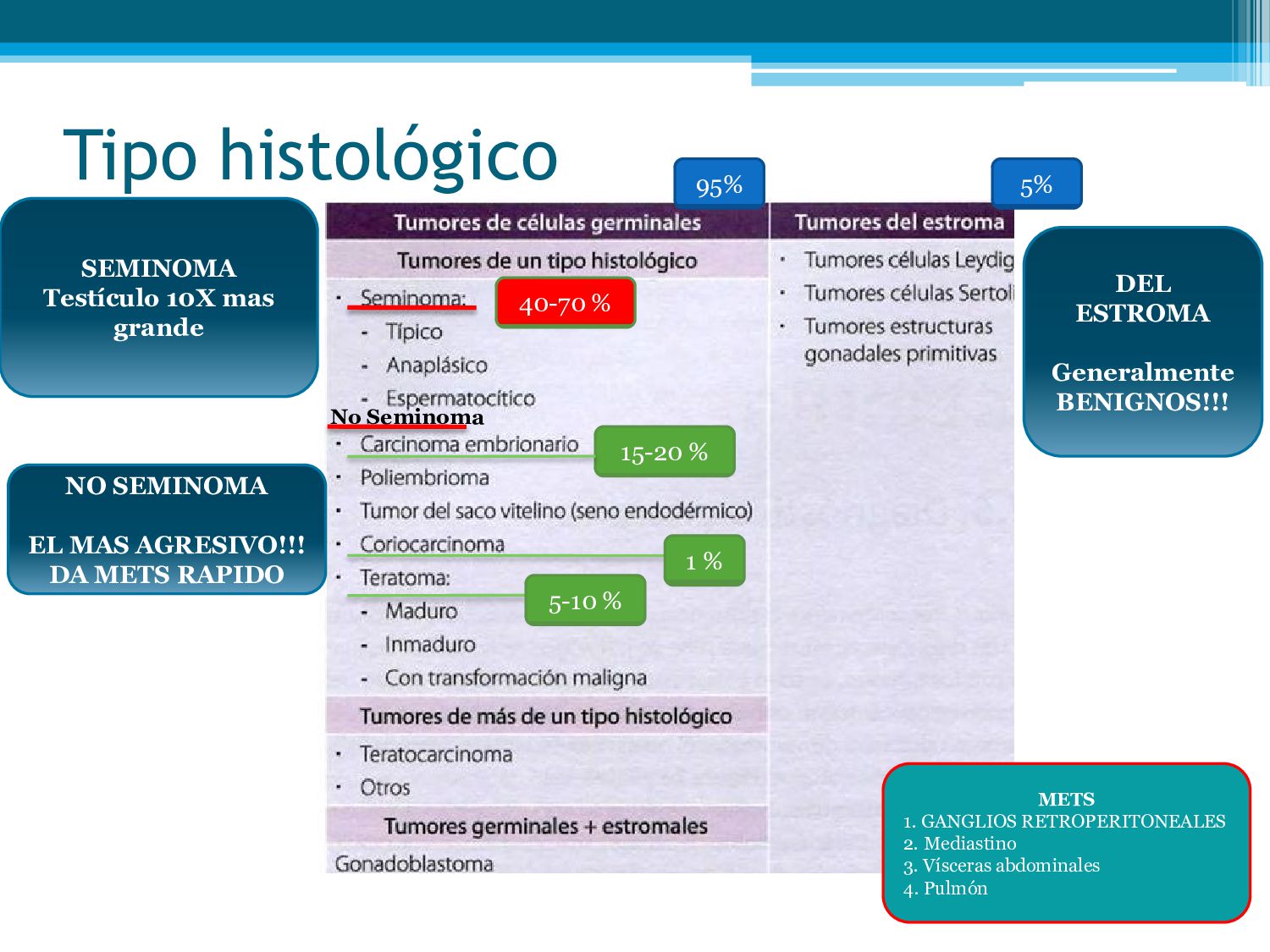The image size is (1270, 952).
Task: Click the green 5-10 % badge
Action: pyautogui.click(x=585, y=601)
